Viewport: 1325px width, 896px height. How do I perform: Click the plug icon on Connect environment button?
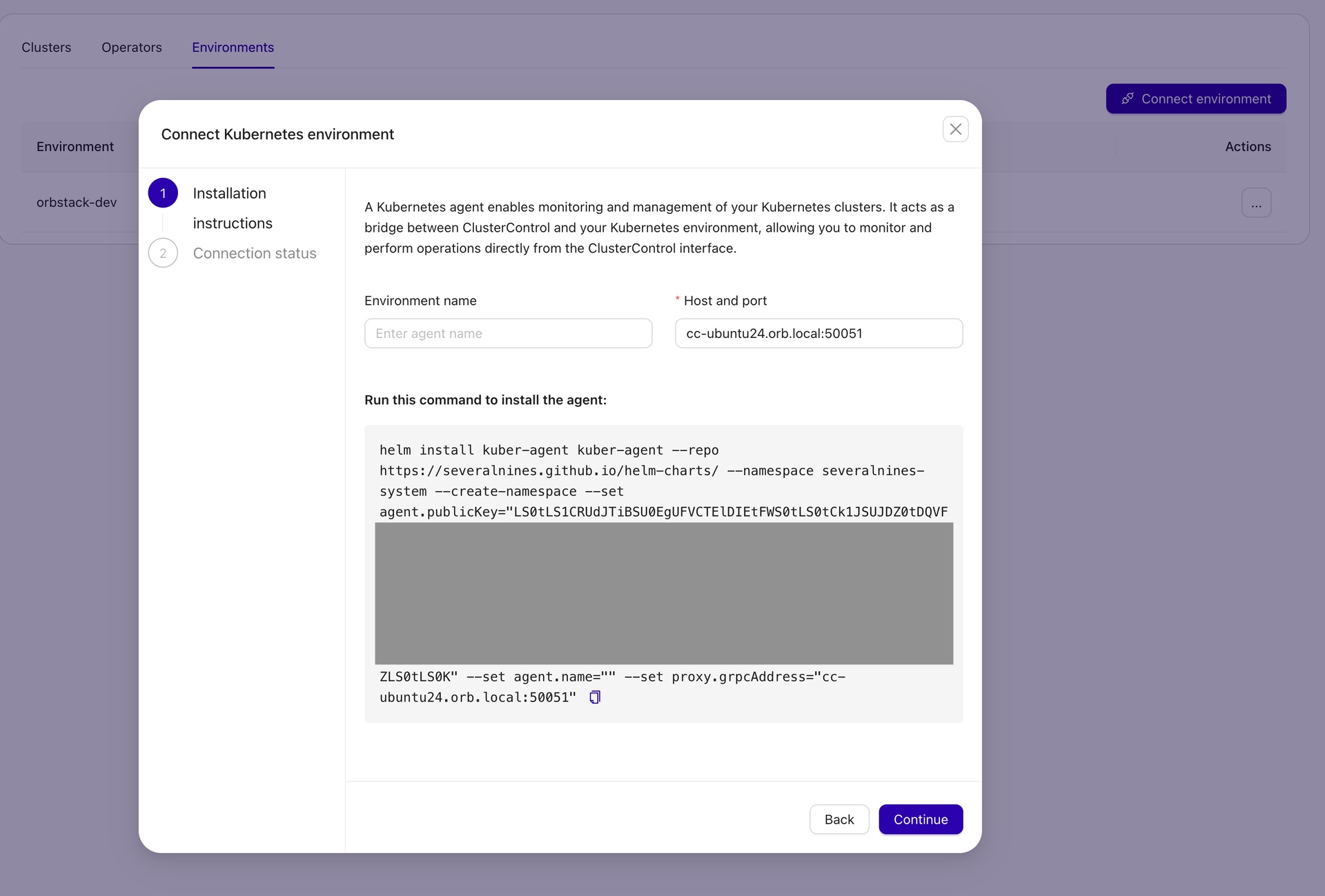pos(1128,99)
